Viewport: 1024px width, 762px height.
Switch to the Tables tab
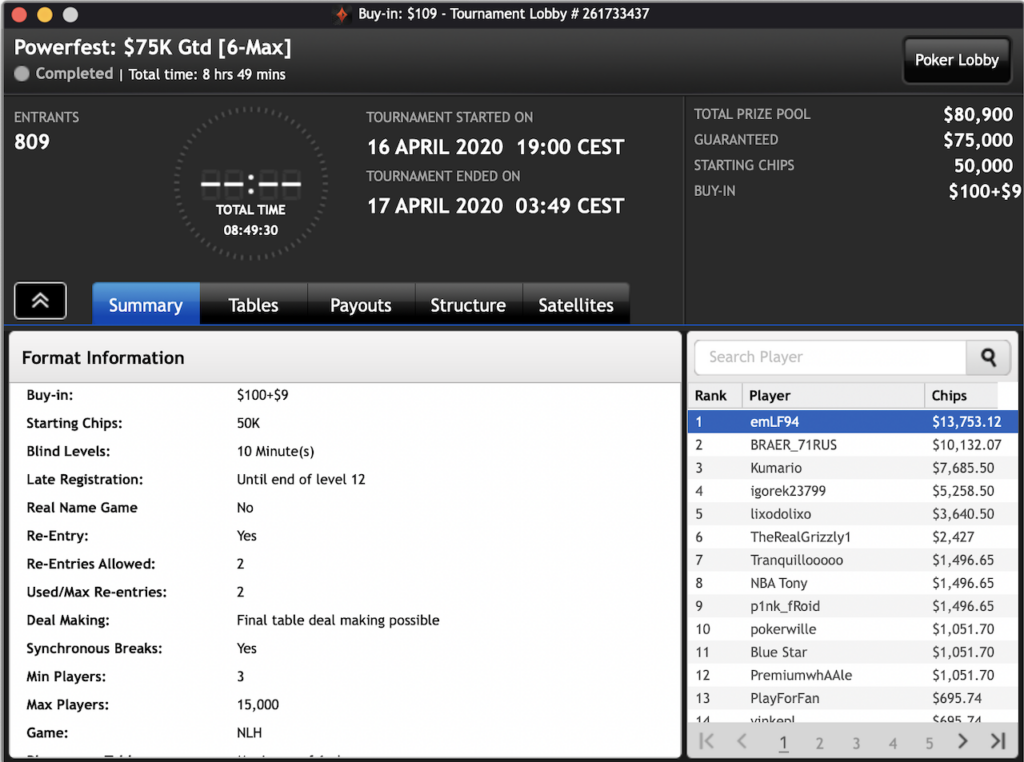coord(253,305)
